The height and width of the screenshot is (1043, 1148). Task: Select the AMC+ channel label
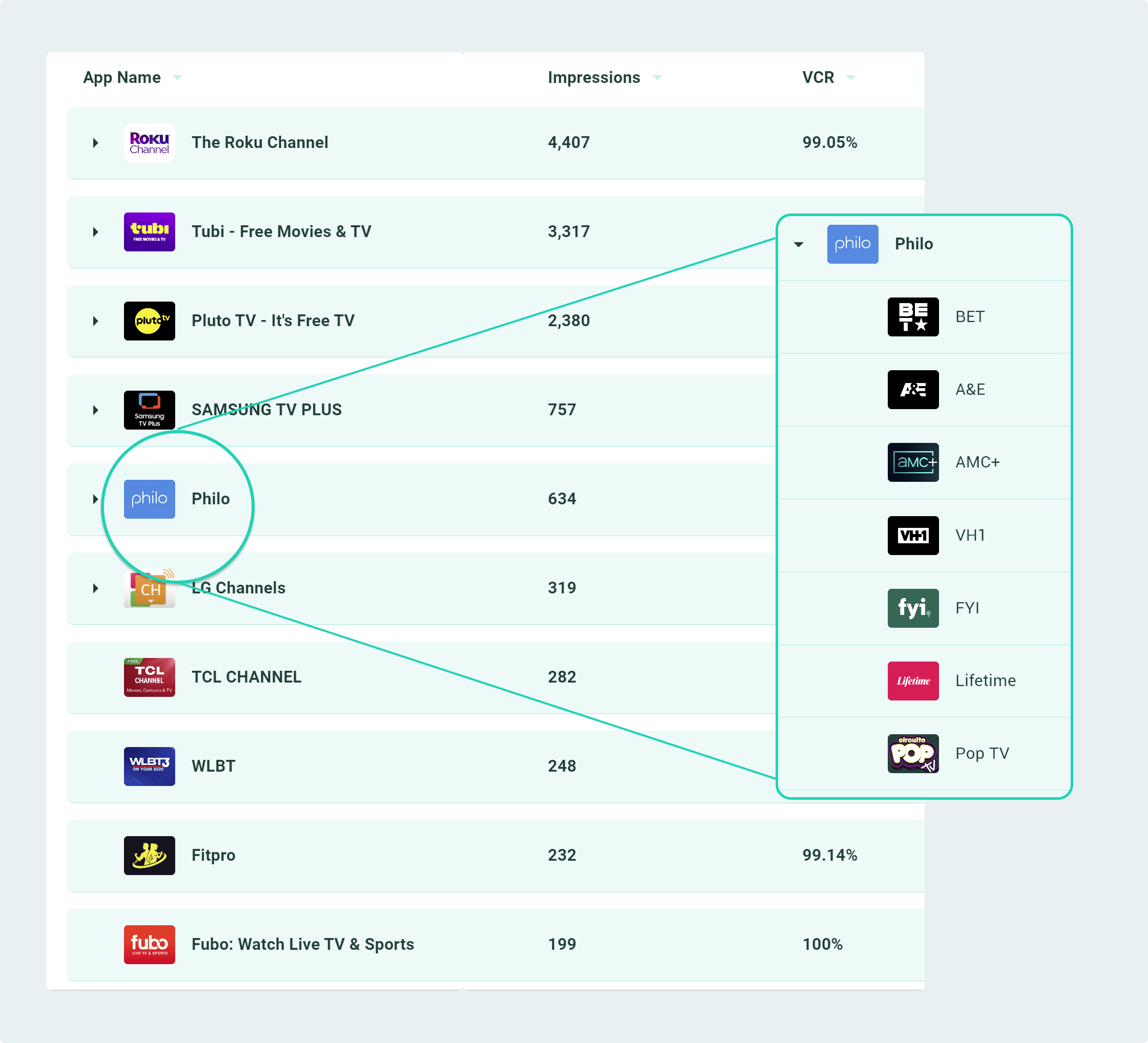[x=978, y=462]
